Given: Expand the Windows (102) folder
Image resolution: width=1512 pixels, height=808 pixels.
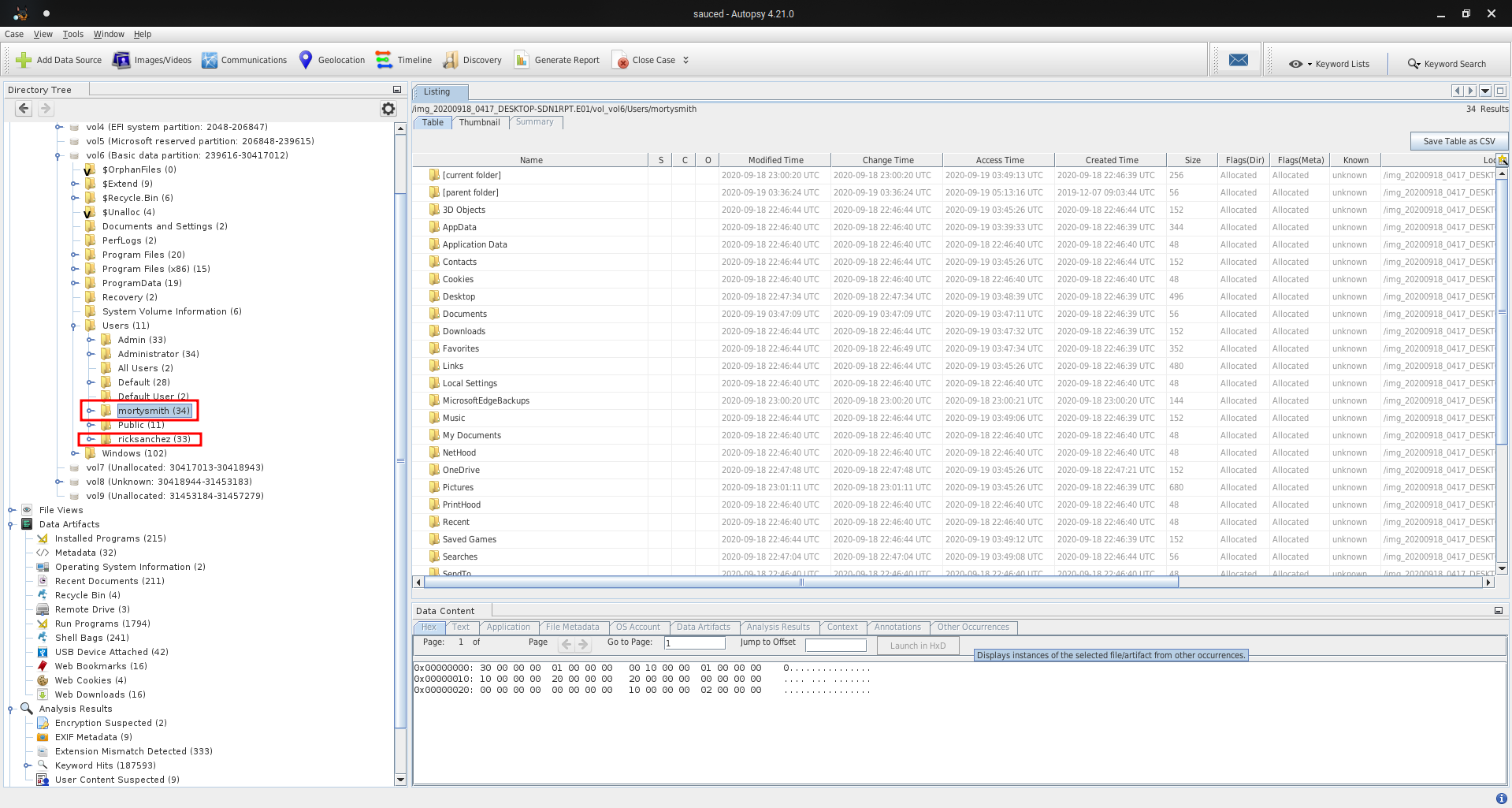Looking at the screenshot, I should pyautogui.click(x=75, y=453).
